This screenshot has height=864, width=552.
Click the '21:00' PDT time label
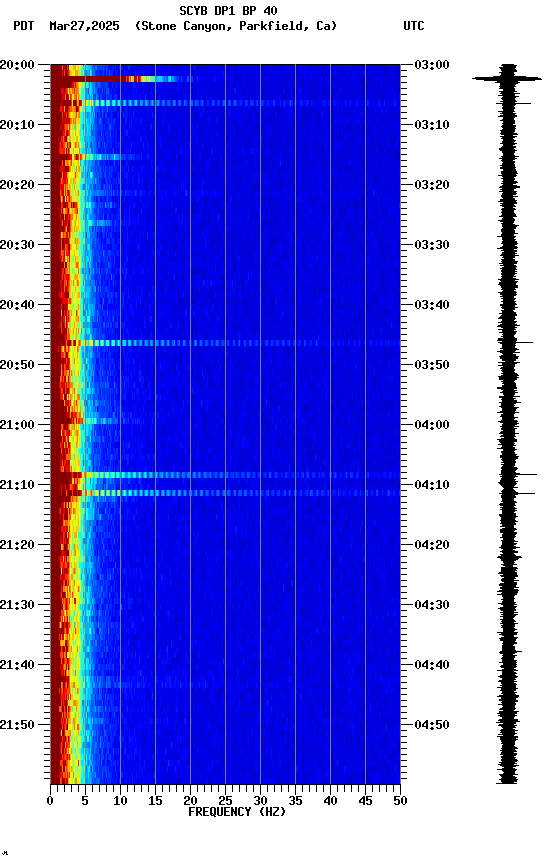pyautogui.click(x=17, y=425)
